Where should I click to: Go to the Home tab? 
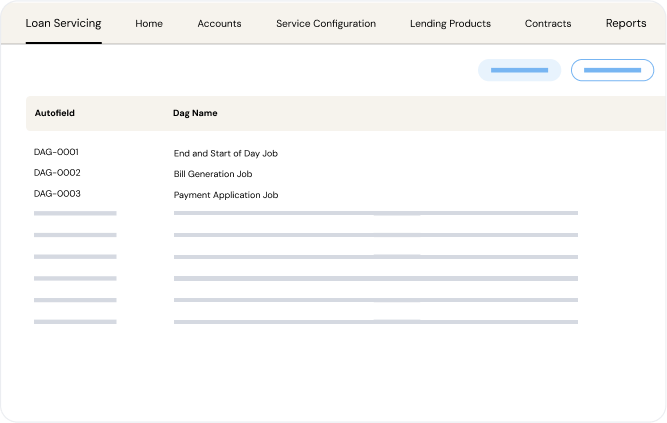click(149, 23)
